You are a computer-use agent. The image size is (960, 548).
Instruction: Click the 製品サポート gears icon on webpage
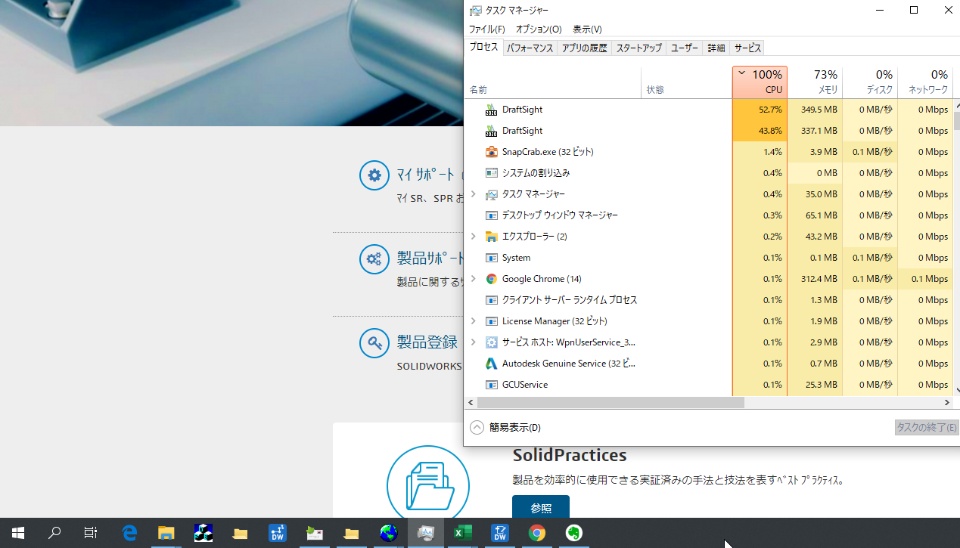[374, 259]
